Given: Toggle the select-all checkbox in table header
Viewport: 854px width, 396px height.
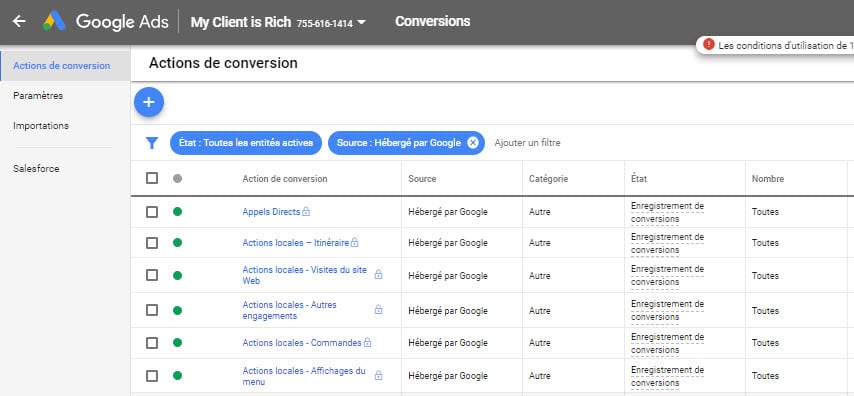Looking at the screenshot, I should pyautogui.click(x=152, y=178).
